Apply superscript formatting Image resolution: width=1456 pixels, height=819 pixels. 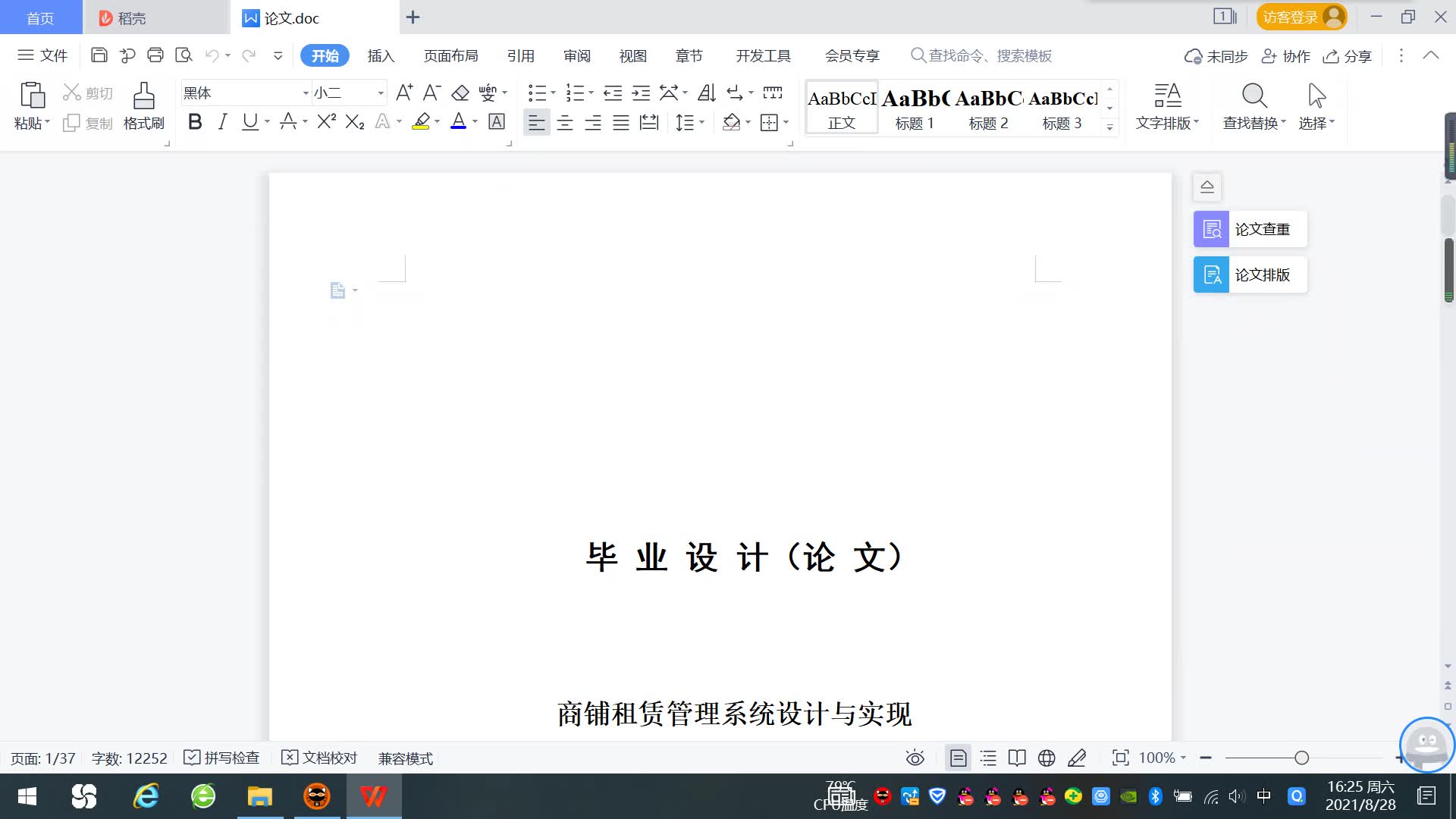point(326,122)
